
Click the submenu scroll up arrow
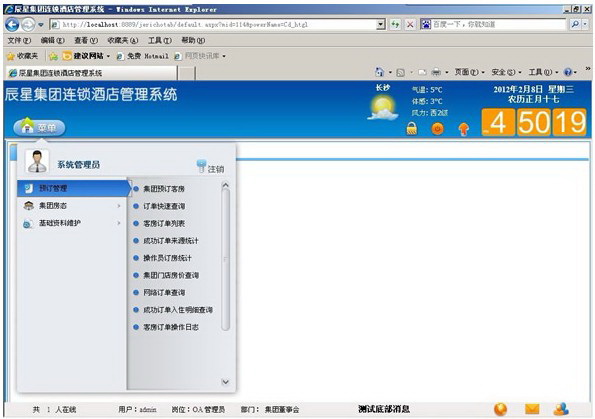(225, 185)
